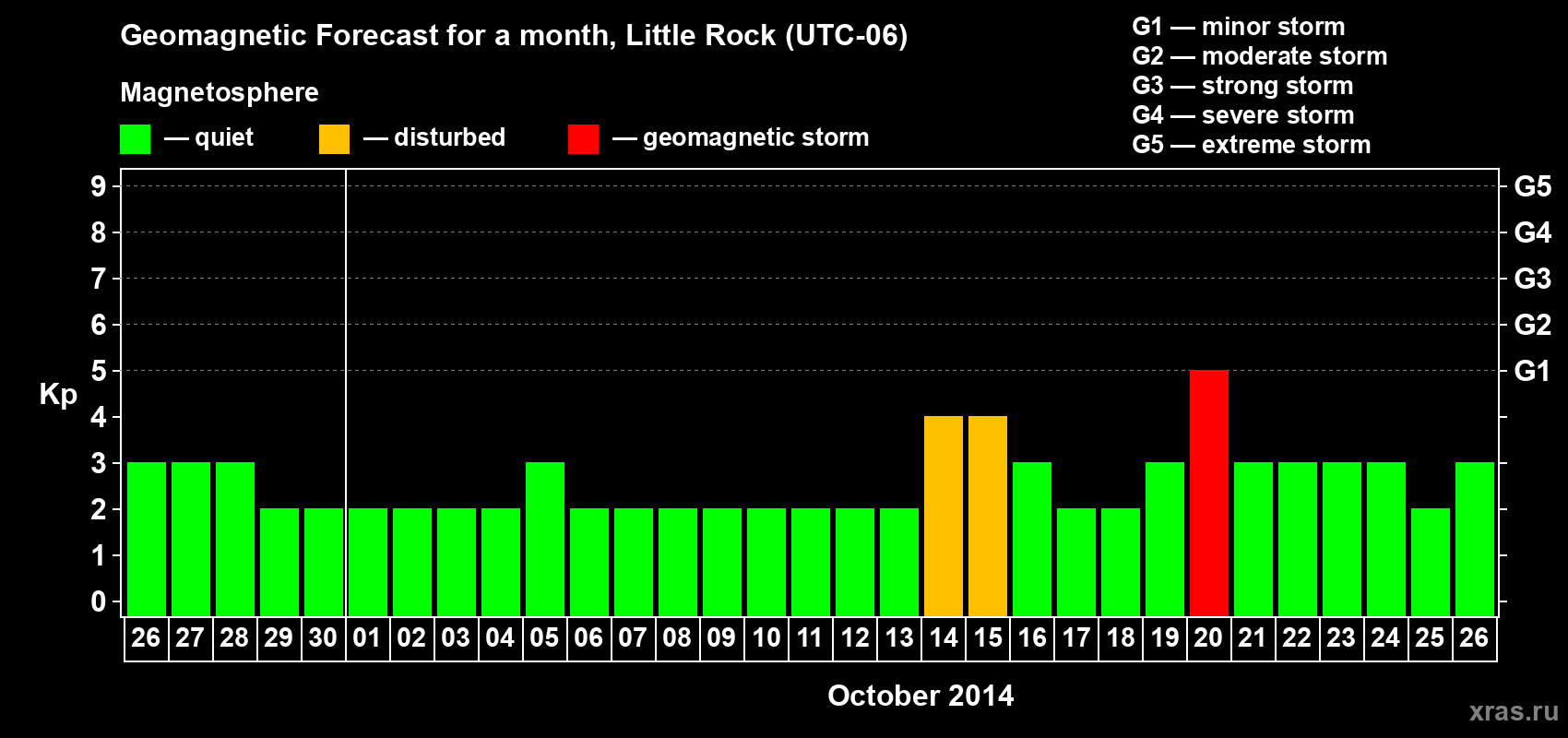Click the "— geomagnetic storm" legend text
Viewport: 1568px width, 738px height.
point(741,138)
